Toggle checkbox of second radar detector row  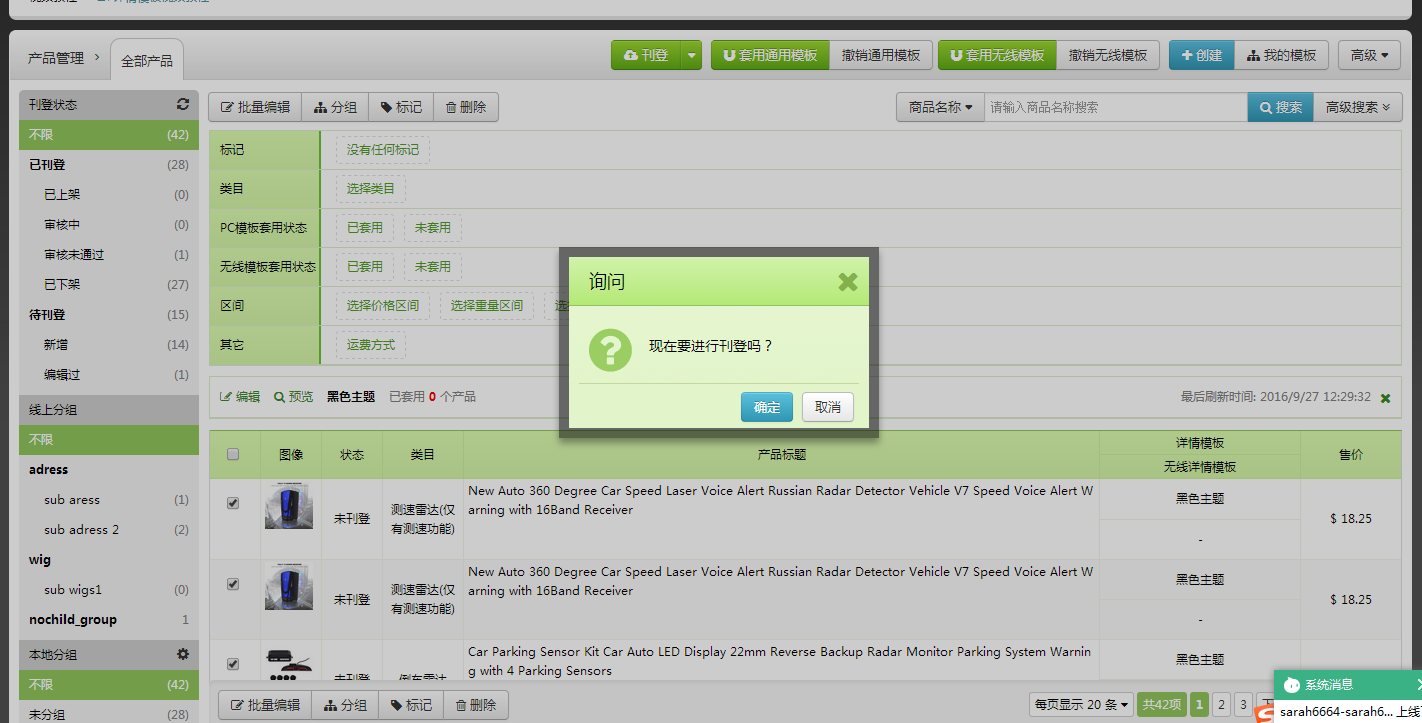click(x=233, y=584)
